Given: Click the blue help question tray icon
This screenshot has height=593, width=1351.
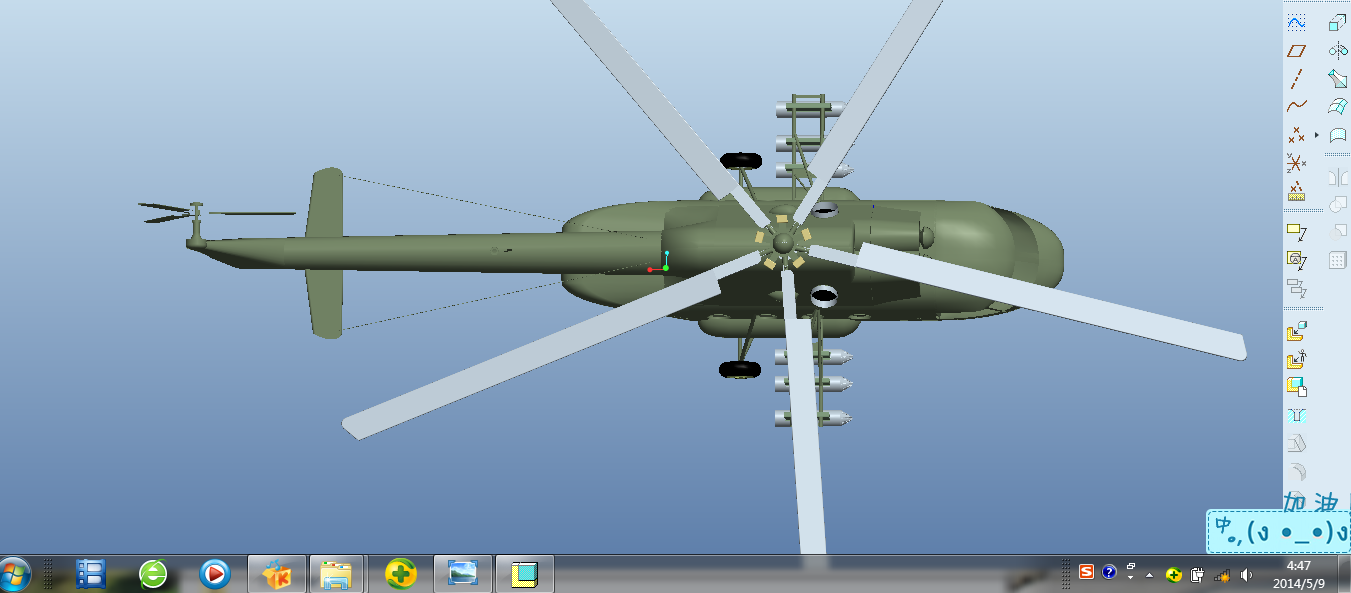Looking at the screenshot, I should [x=1109, y=573].
